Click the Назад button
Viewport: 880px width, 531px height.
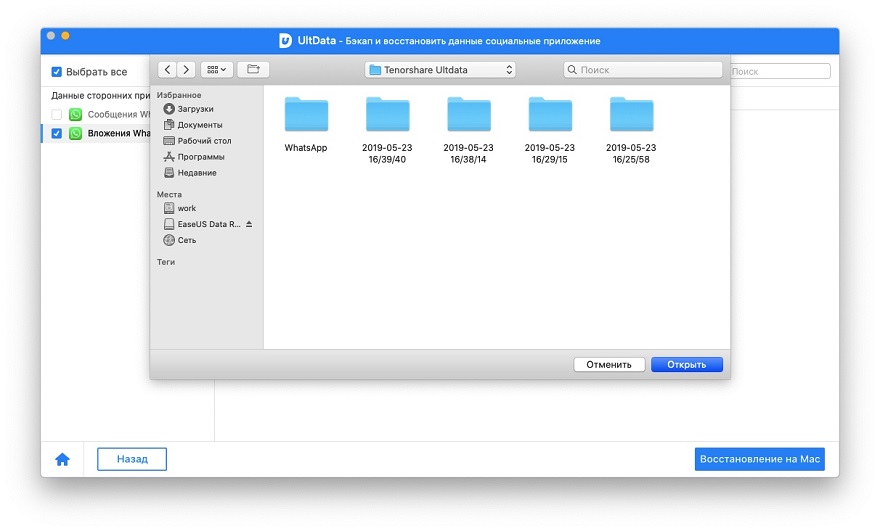pyautogui.click(x=132, y=459)
